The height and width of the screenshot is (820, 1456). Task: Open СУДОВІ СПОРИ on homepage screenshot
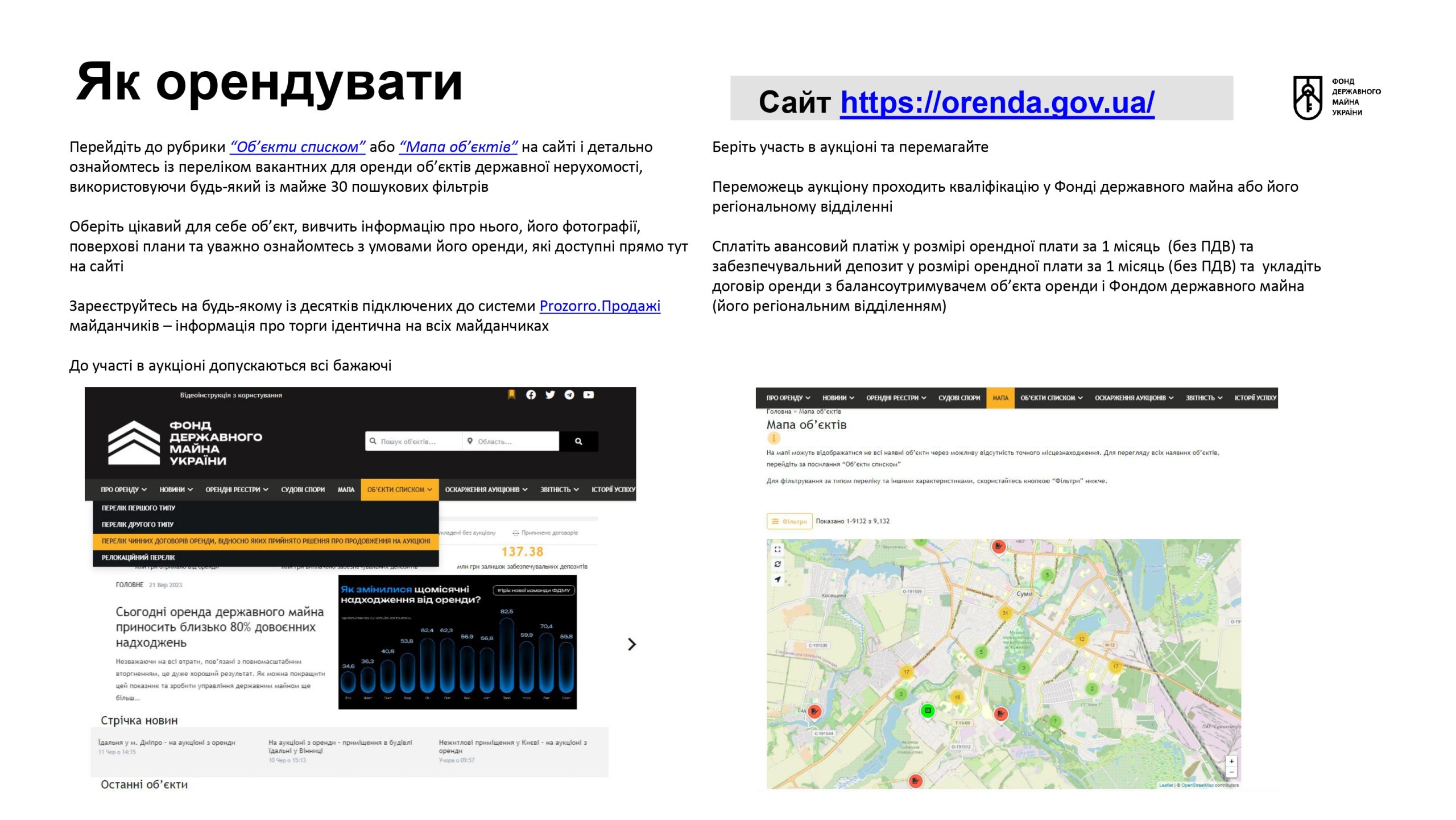[303, 489]
